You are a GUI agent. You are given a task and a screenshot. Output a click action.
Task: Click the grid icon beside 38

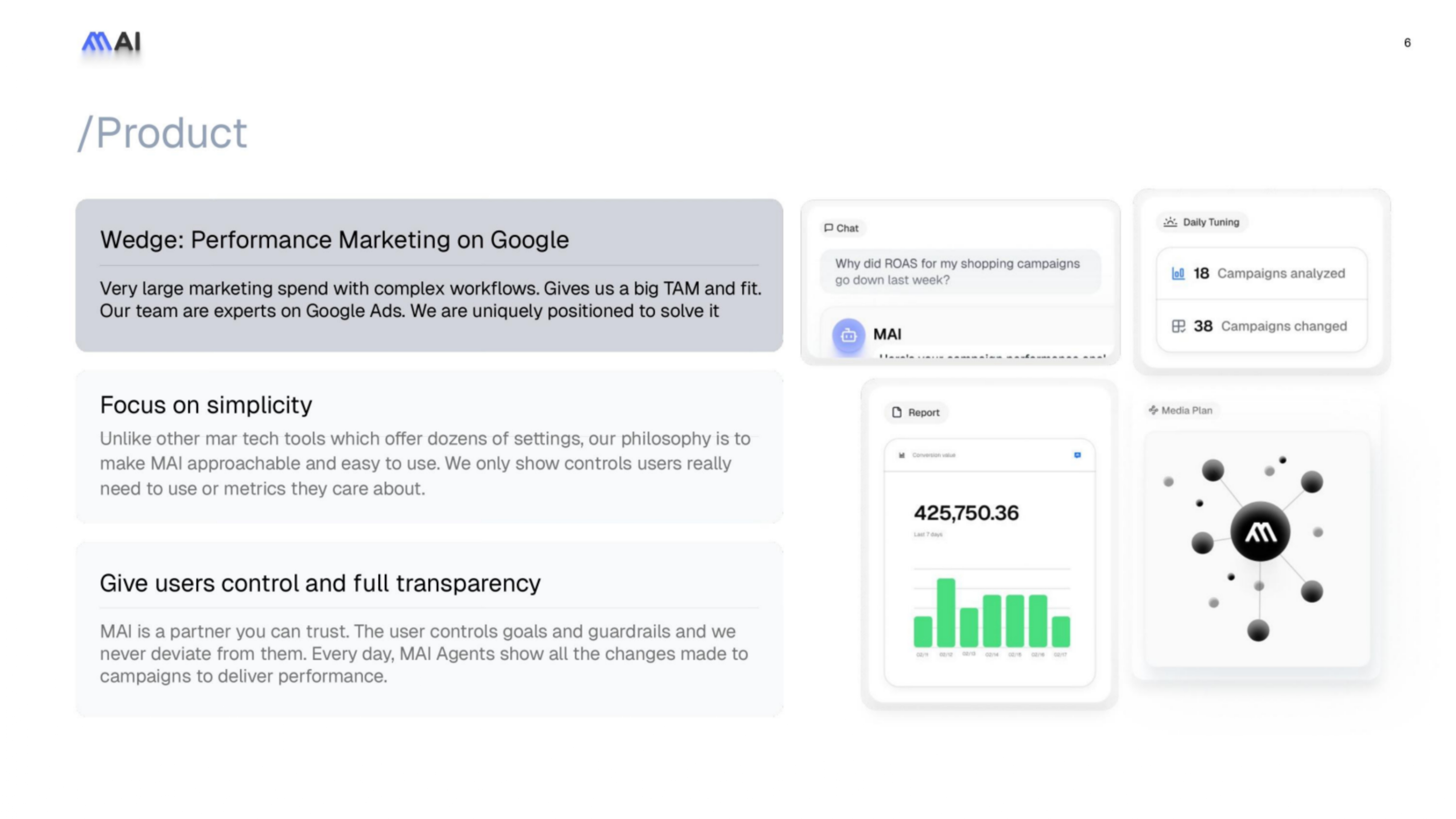[1178, 326]
